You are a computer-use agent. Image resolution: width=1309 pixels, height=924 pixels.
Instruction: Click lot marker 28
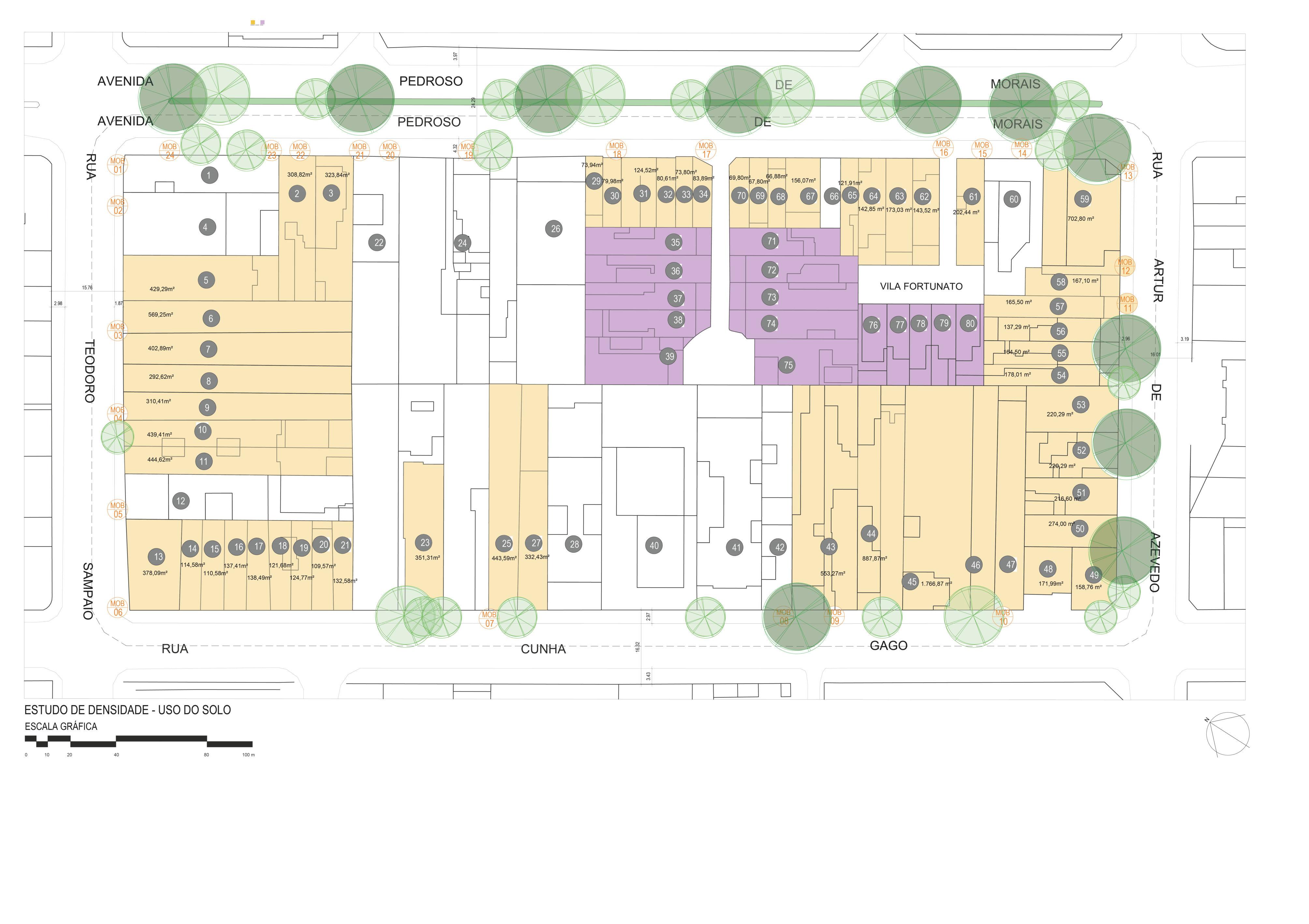574,544
